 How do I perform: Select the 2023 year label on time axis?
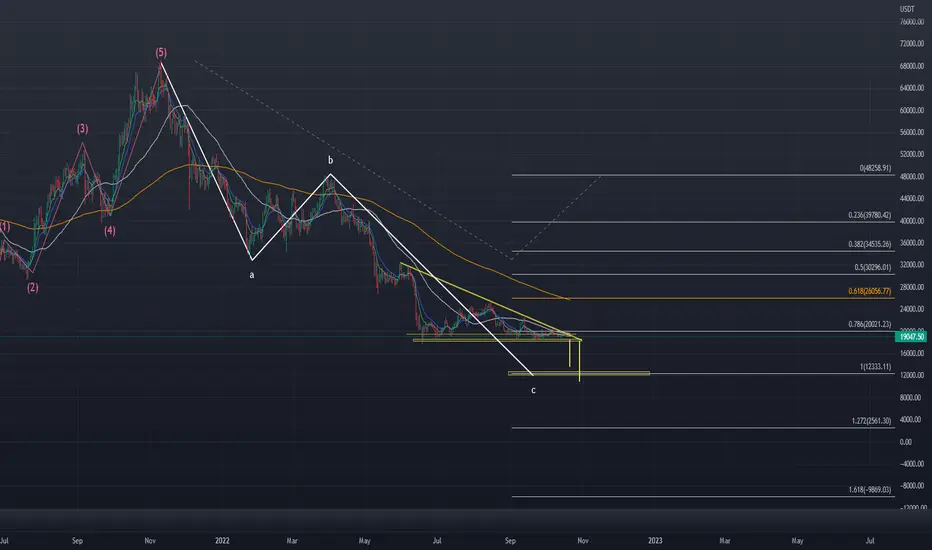(655, 540)
